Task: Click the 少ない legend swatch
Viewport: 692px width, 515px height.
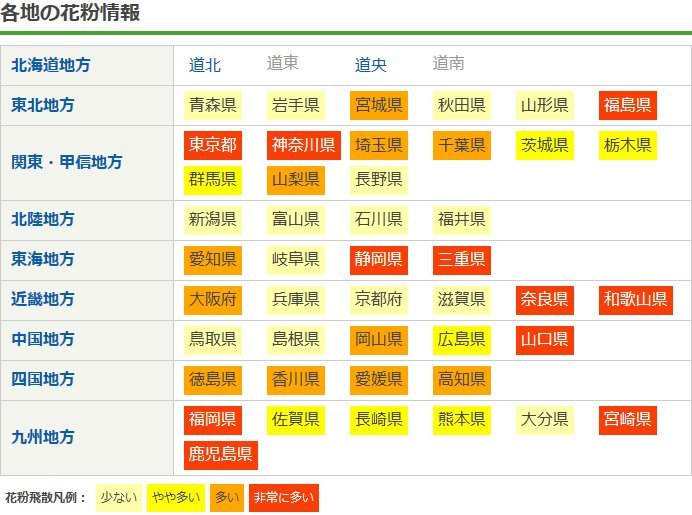Action: (x=119, y=497)
